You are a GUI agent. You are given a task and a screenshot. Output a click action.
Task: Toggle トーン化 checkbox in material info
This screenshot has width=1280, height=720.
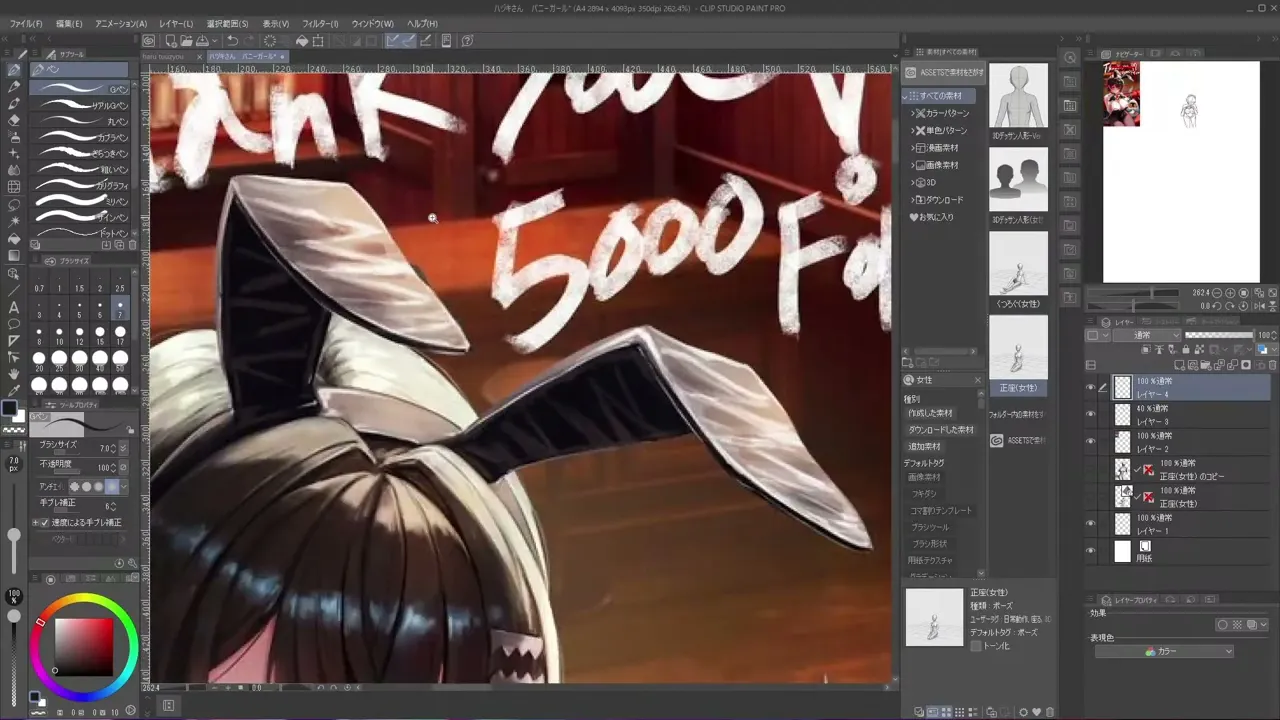(x=976, y=646)
